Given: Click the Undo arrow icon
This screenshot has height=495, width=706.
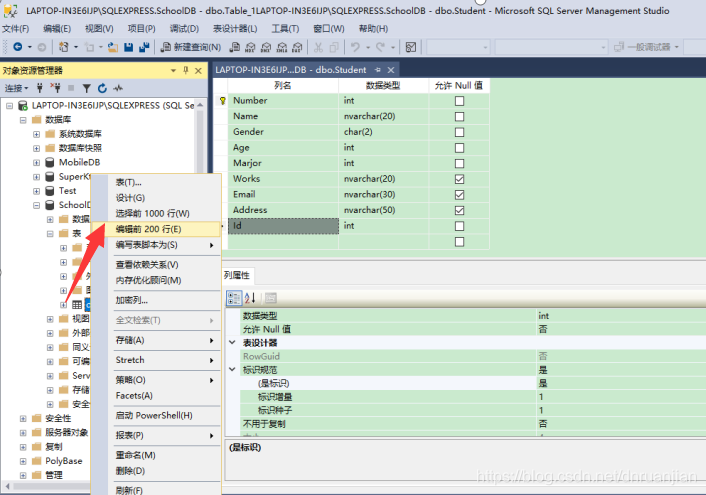Looking at the screenshot, I should (355, 47).
